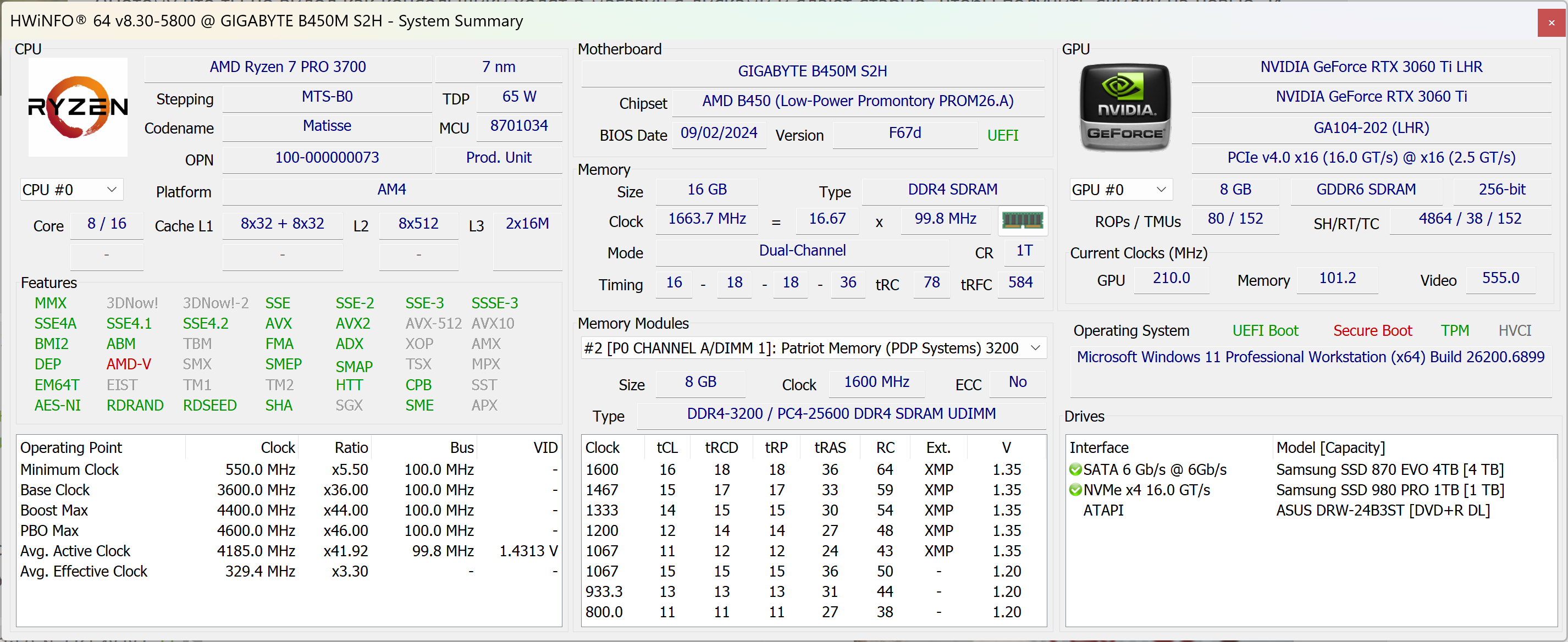Click the Secure Boot status label

tap(1372, 330)
